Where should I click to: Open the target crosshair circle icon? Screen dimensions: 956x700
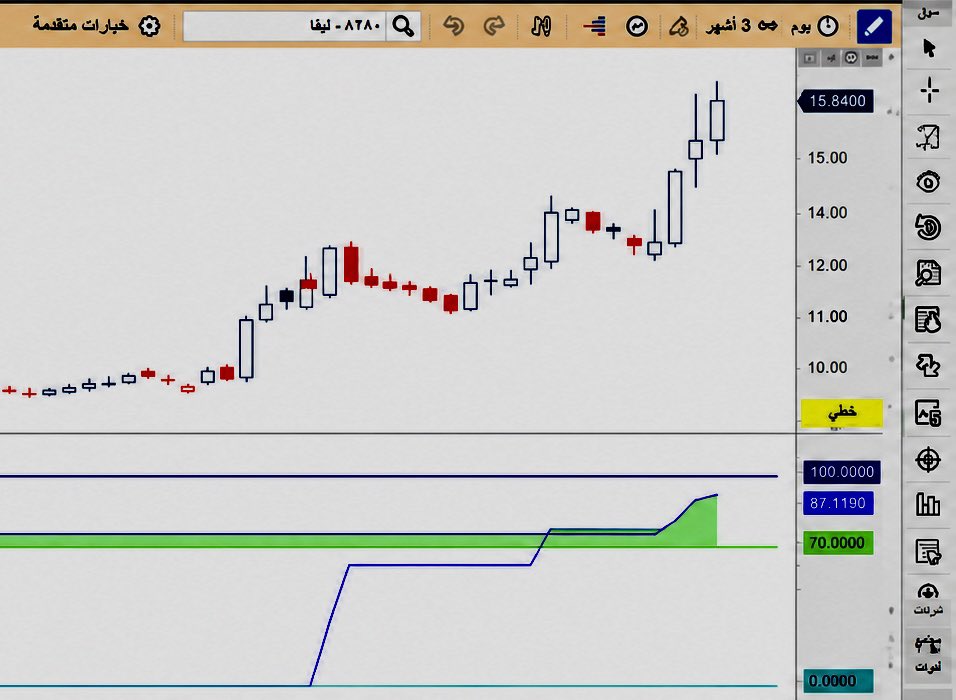click(928, 459)
